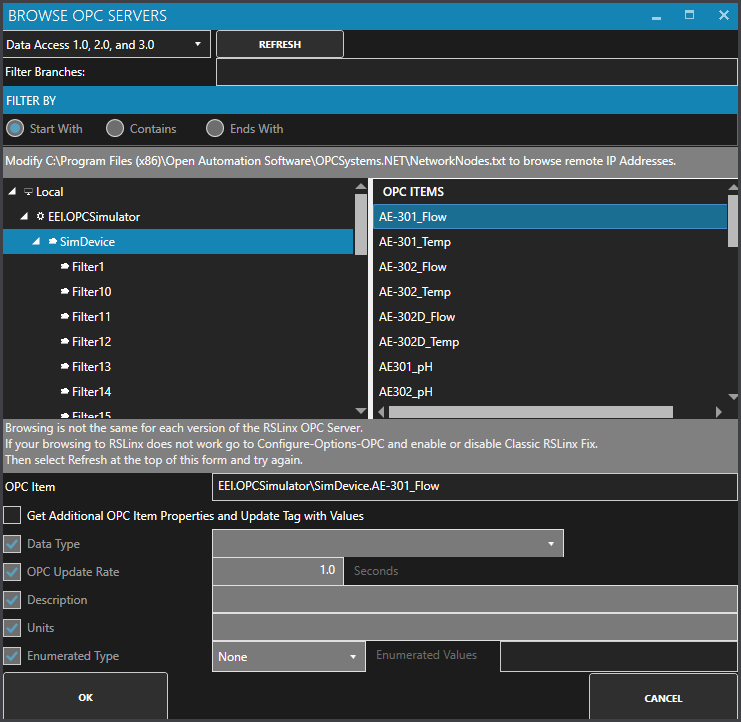
Task: Select AE301_pH from the OPC Items
Action: click(x=406, y=367)
